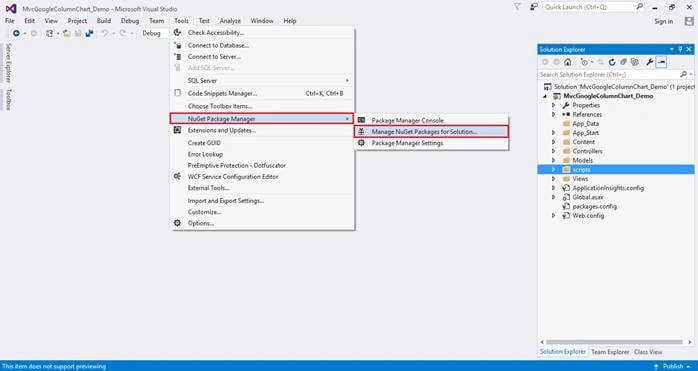Screen dimensions: 698x371
Task: Click the Navigate Backward toolbar icon
Action: click(x=16, y=33)
